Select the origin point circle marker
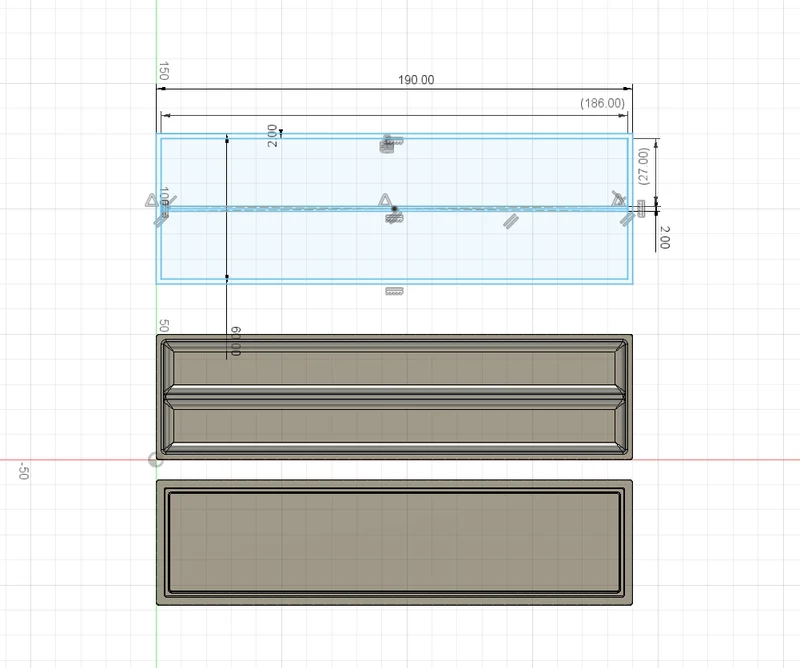The width and height of the screenshot is (800, 668). pyautogui.click(x=156, y=460)
